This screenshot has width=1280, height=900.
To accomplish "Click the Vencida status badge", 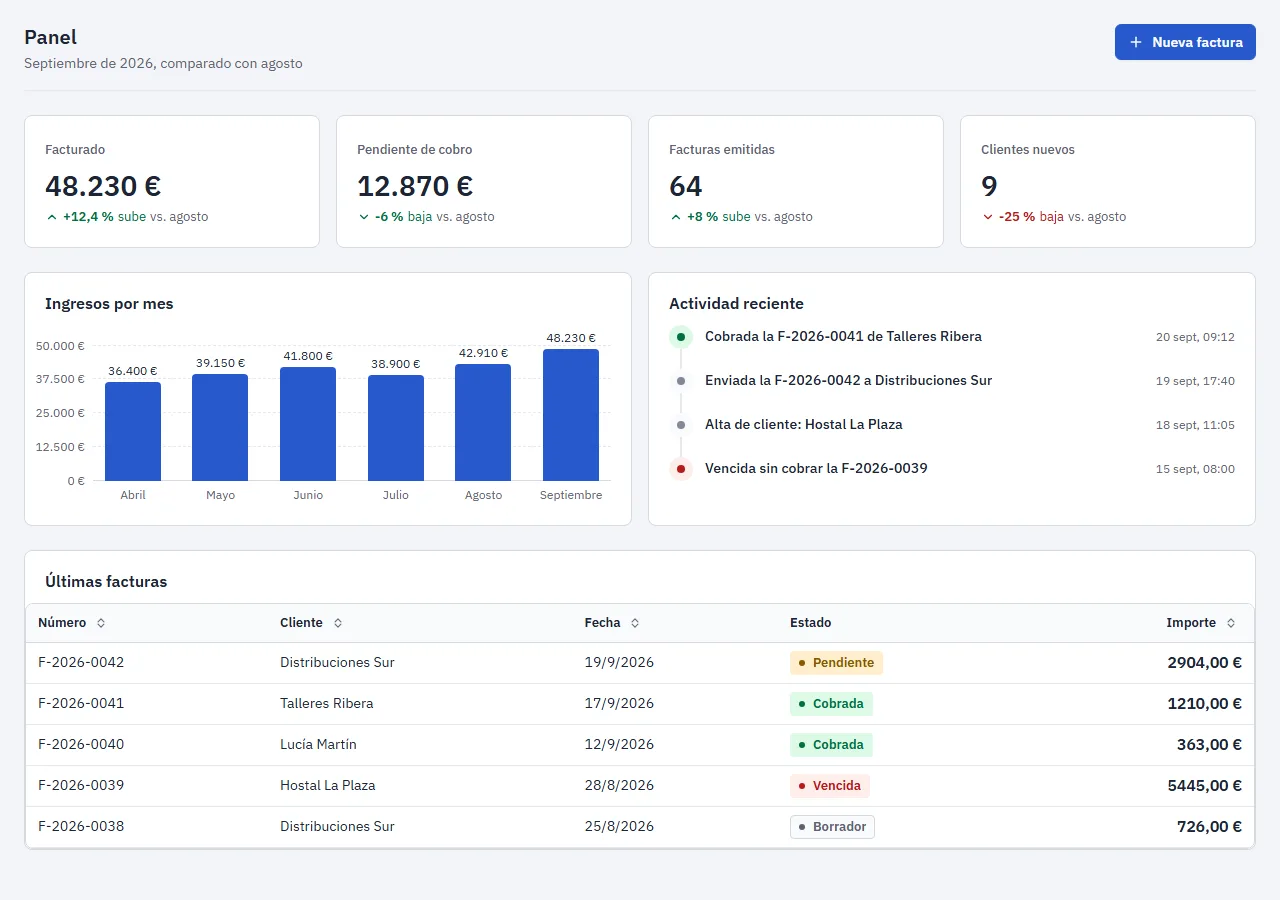I will [x=830, y=786].
